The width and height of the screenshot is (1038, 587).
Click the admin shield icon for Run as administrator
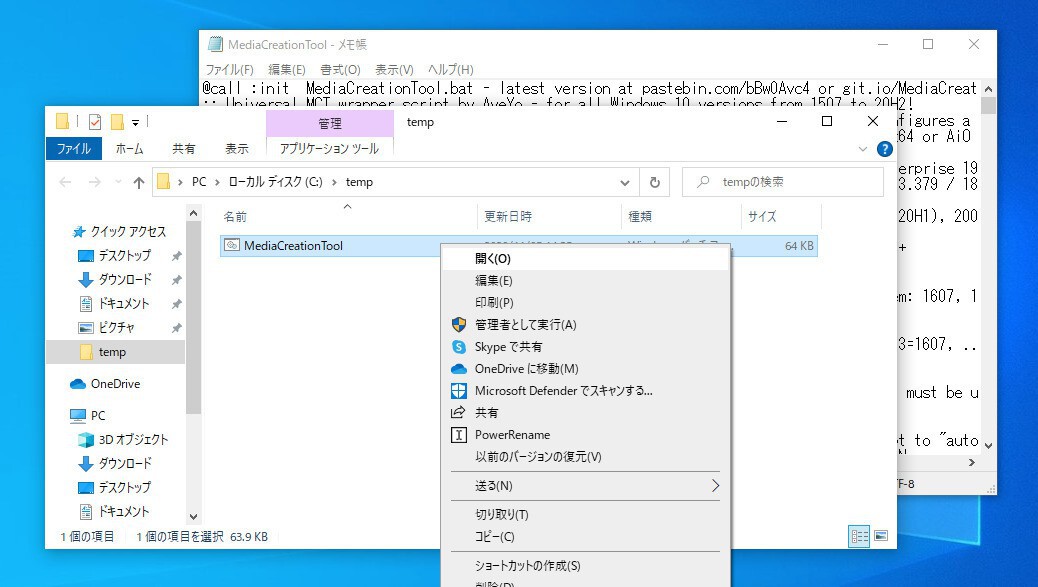(x=459, y=324)
